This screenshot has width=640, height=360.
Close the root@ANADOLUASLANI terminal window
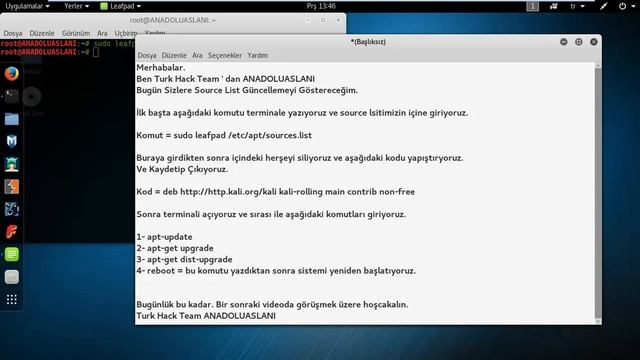point(338,20)
